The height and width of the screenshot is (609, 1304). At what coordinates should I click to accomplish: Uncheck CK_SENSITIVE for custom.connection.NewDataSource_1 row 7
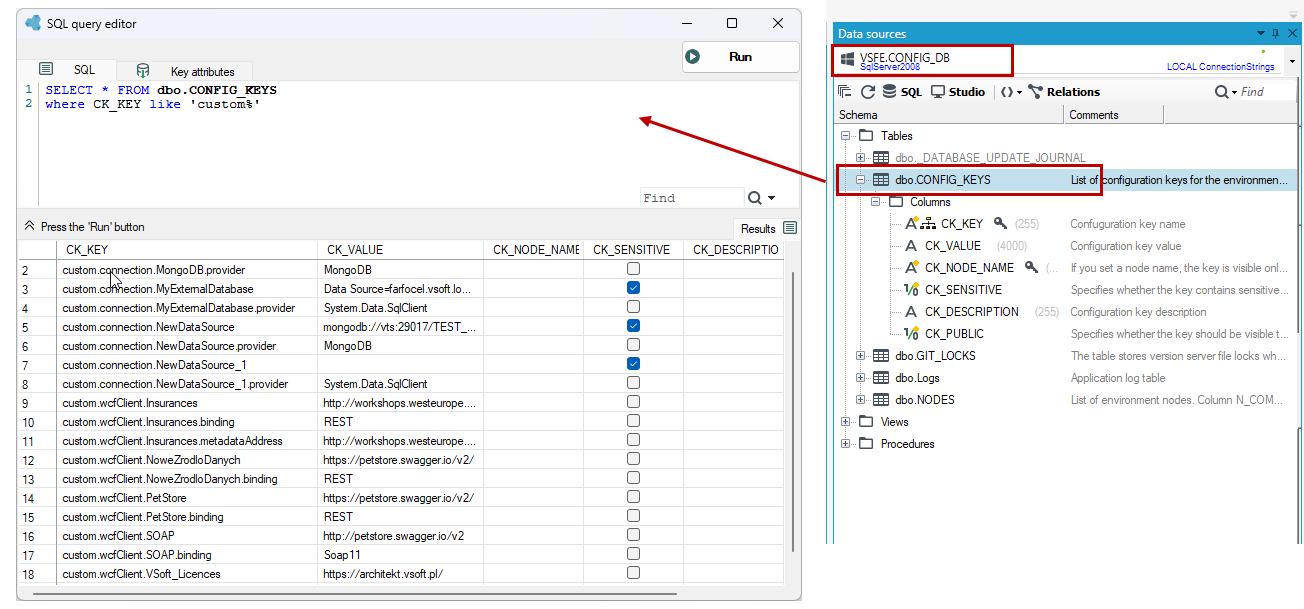[x=633, y=364]
